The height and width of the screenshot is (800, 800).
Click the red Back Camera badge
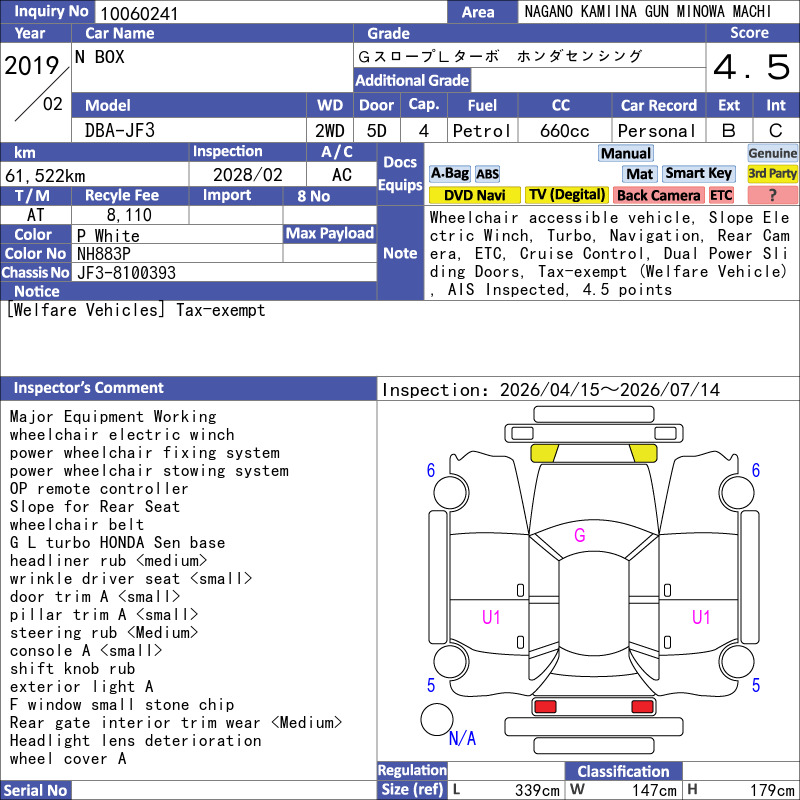pyautogui.click(x=658, y=195)
